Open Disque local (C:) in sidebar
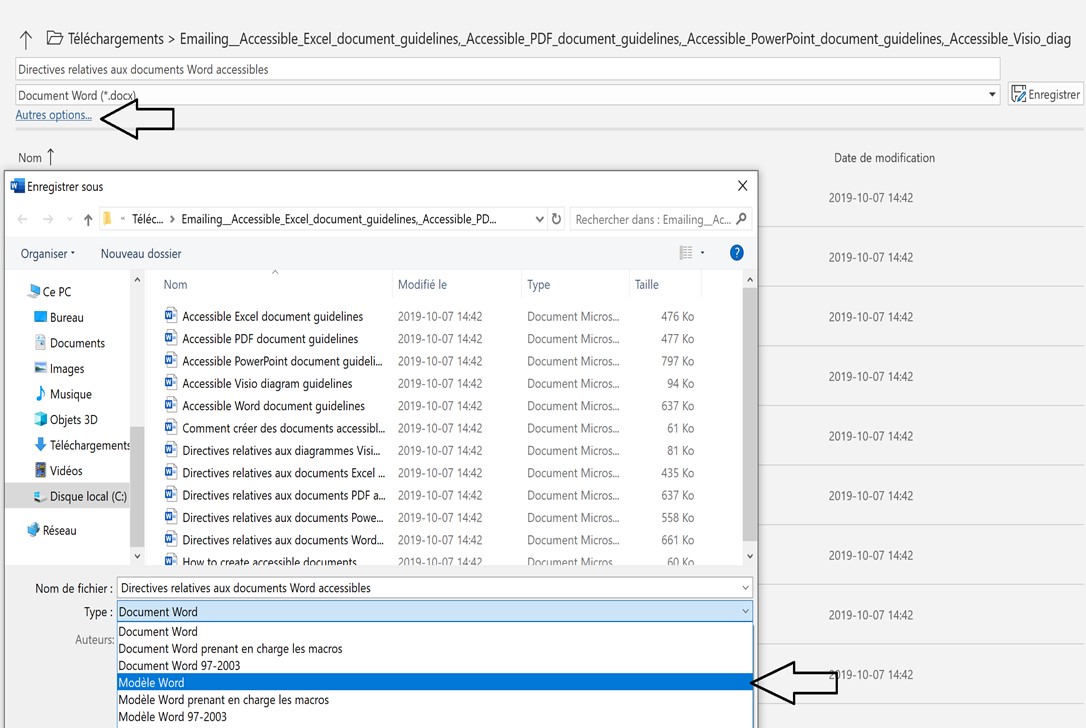The image size is (1086, 728). click(x=89, y=496)
